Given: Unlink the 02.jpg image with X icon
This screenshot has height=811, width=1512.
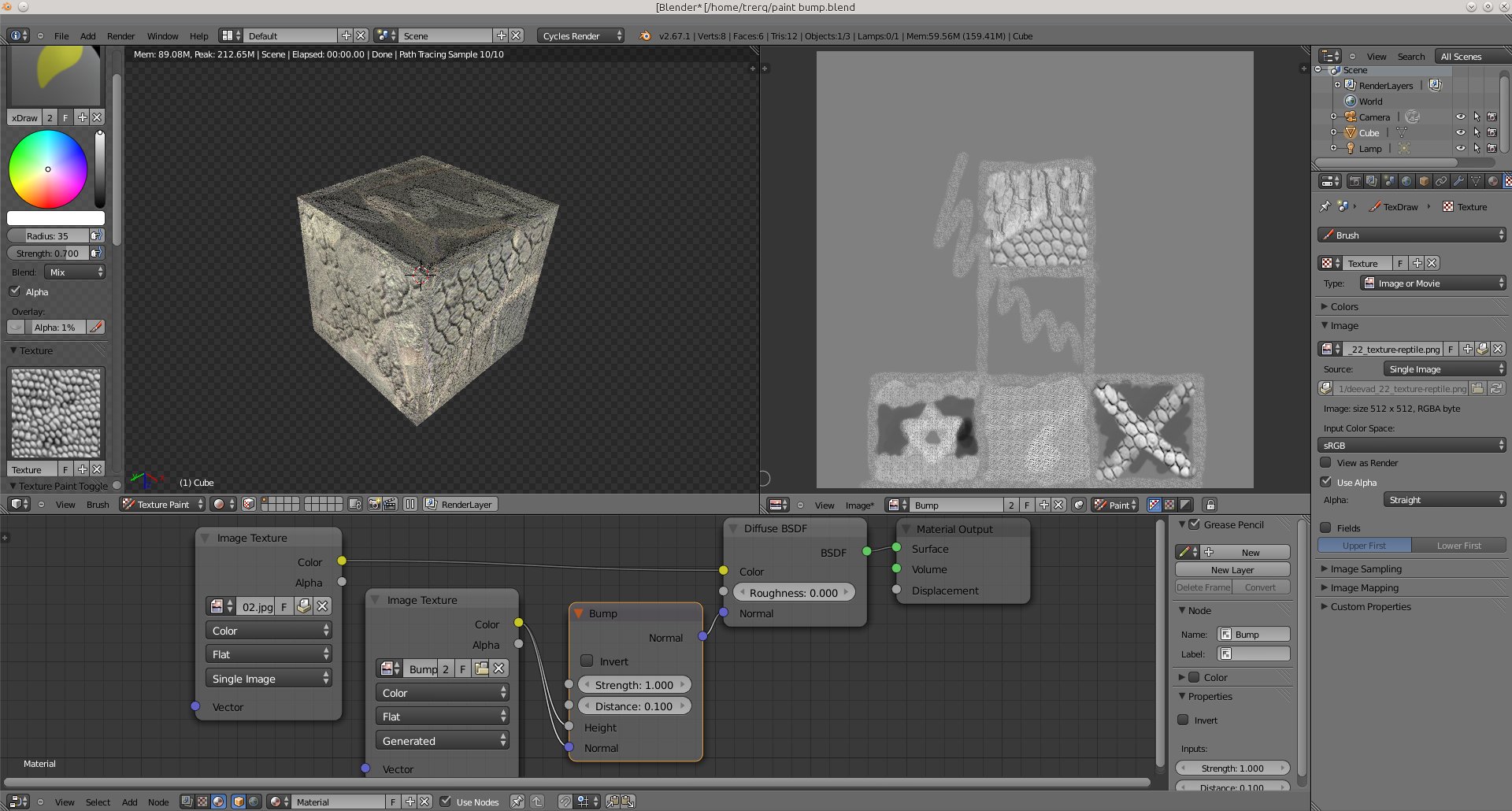Looking at the screenshot, I should (323, 606).
